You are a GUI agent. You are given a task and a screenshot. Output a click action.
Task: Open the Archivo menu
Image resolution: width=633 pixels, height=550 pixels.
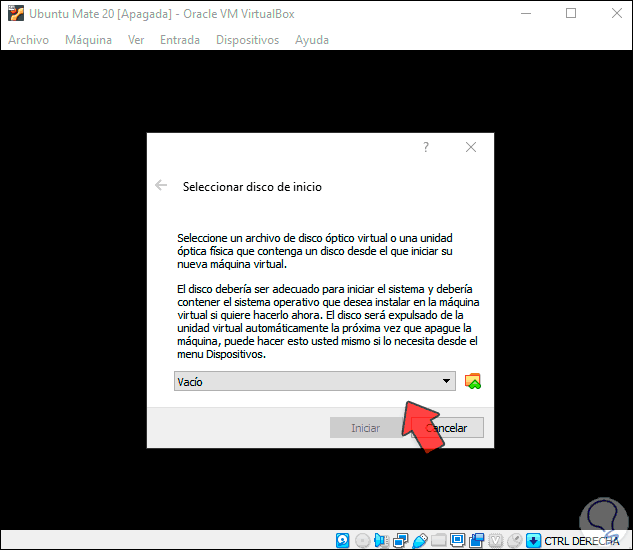pyautogui.click(x=28, y=40)
